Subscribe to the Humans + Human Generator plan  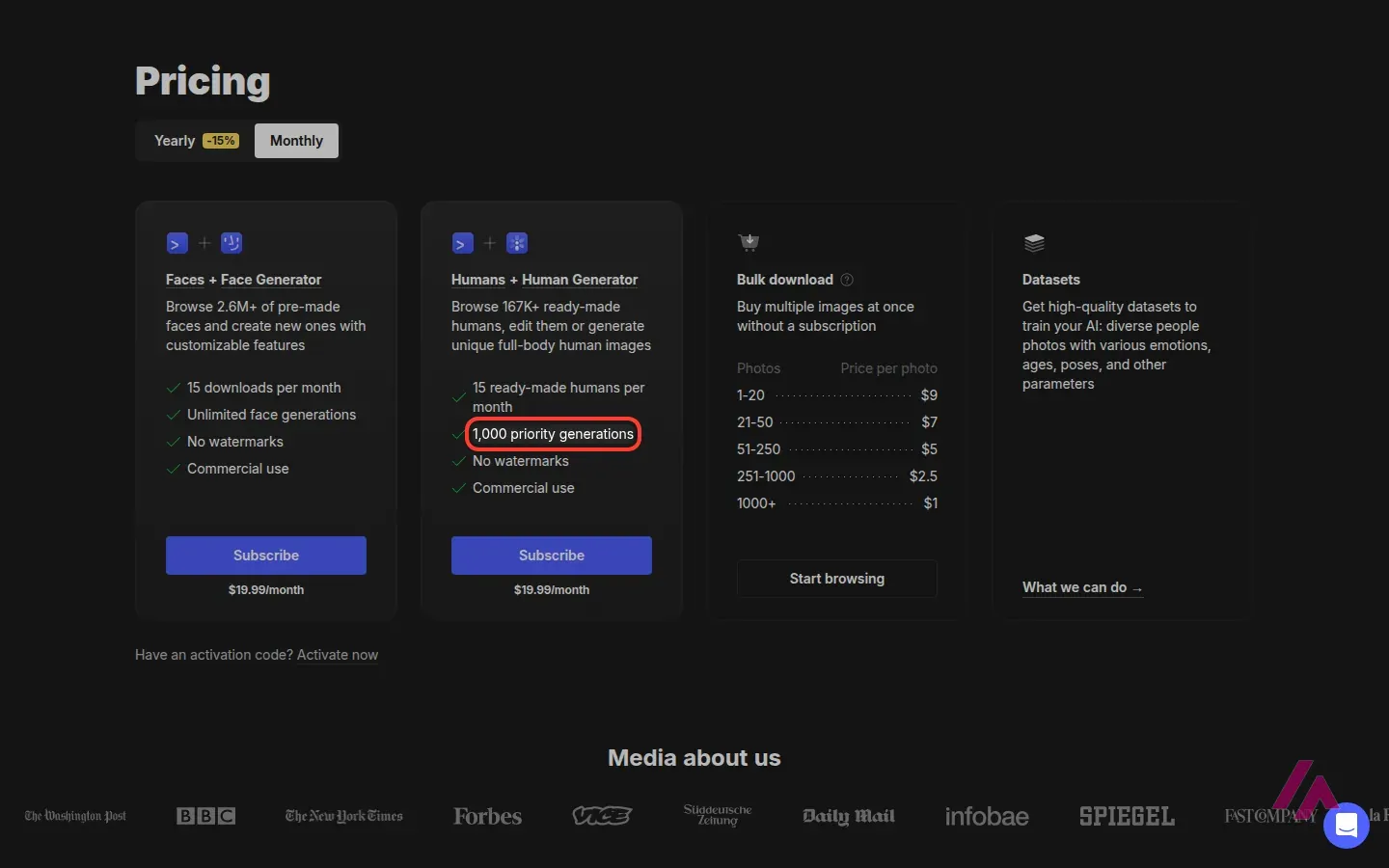tap(552, 556)
